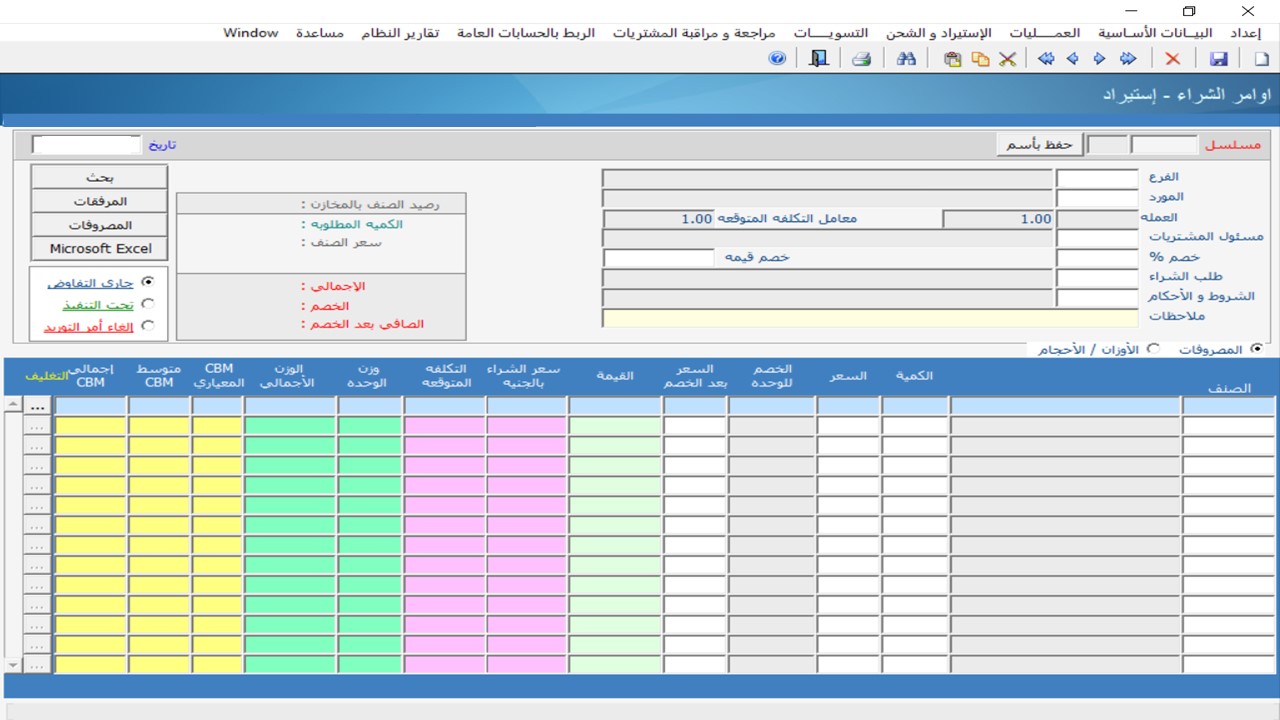Click the New blank document icon

tap(1261, 59)
